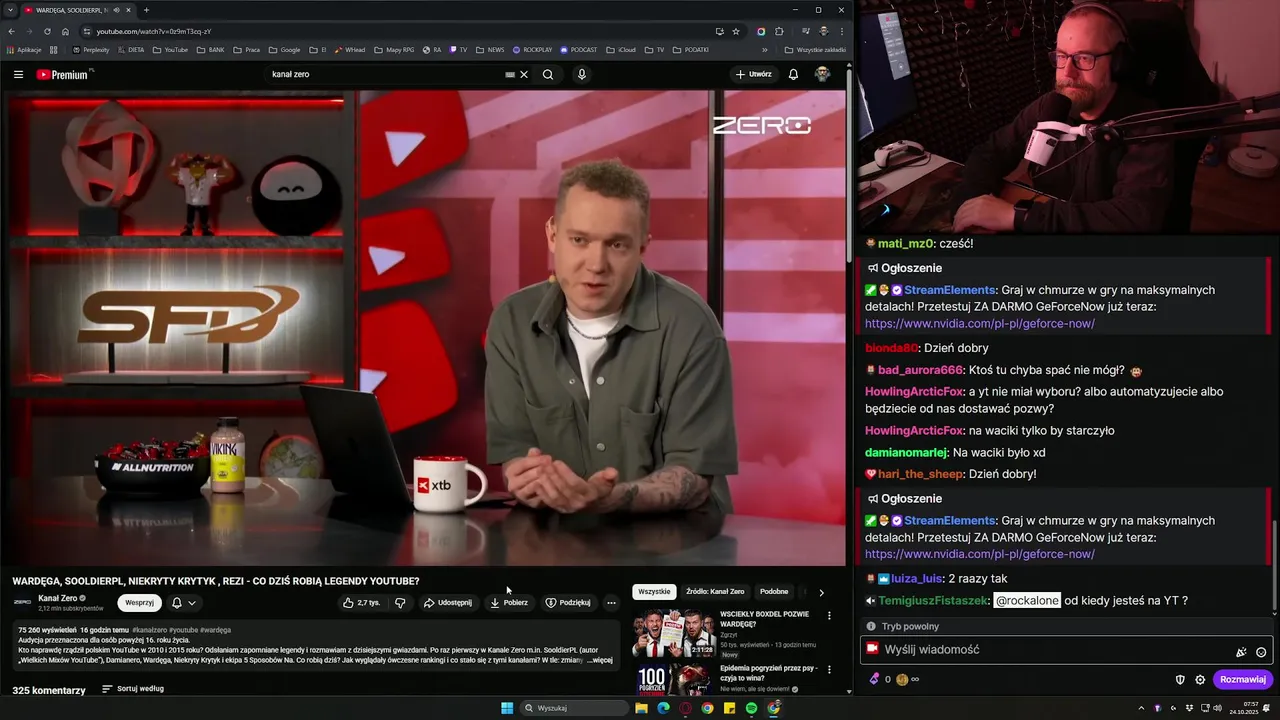Open the 'WŚCIEKŁY BOXDEL POZWIE WARDĘGĘ?' video thumbnail

[x=673, y=633]
